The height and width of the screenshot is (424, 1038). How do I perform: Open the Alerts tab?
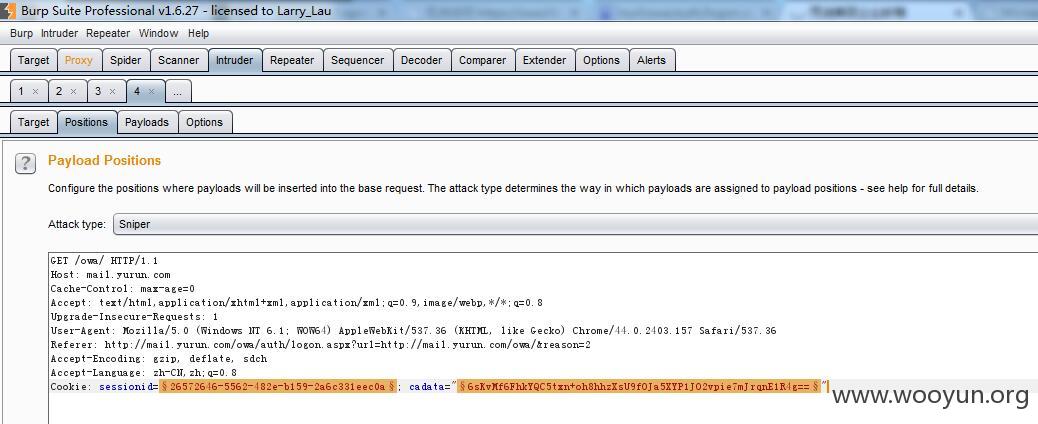tap(651, 60)
